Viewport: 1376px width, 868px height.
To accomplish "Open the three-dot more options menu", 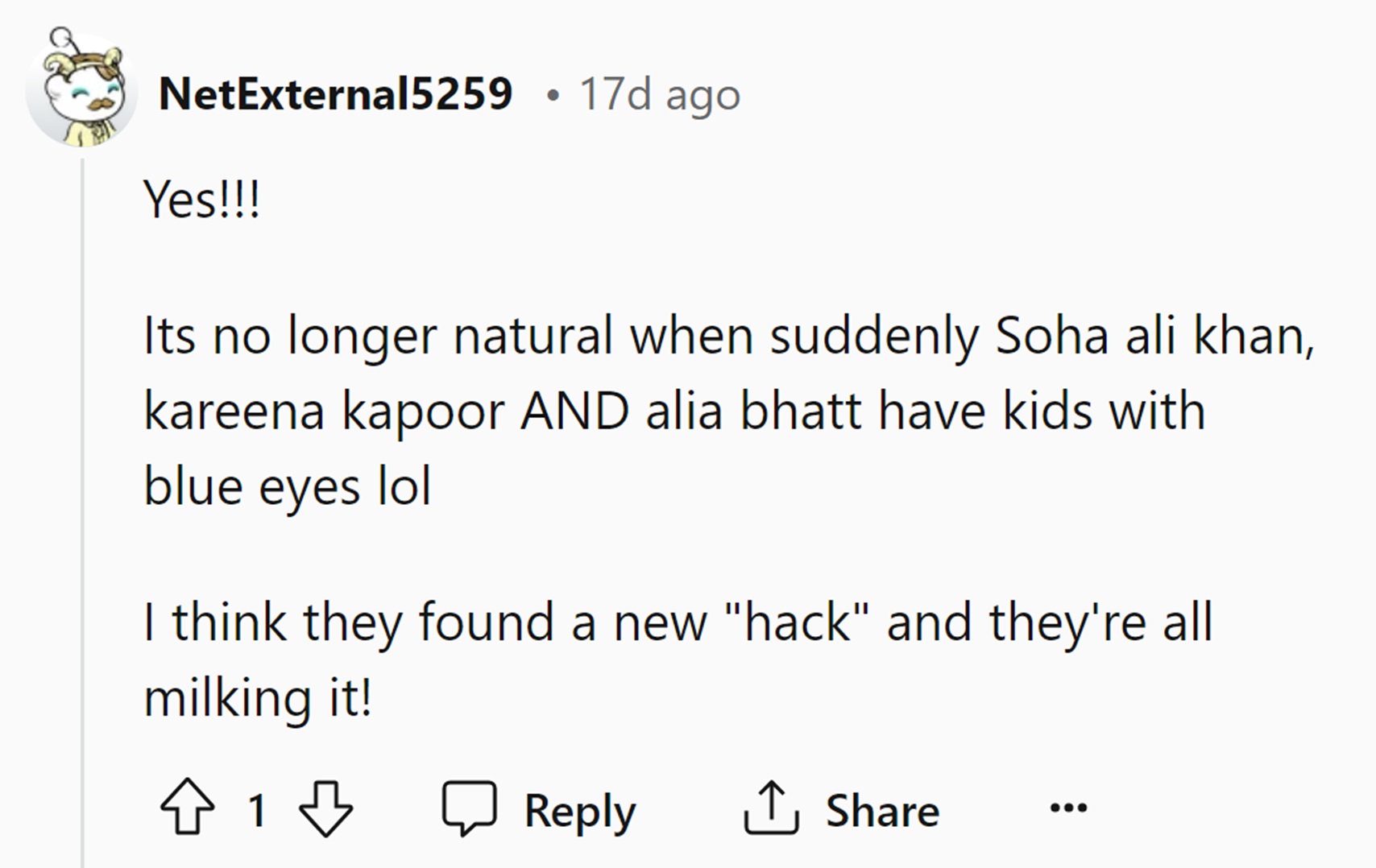I will (1068, 807).
